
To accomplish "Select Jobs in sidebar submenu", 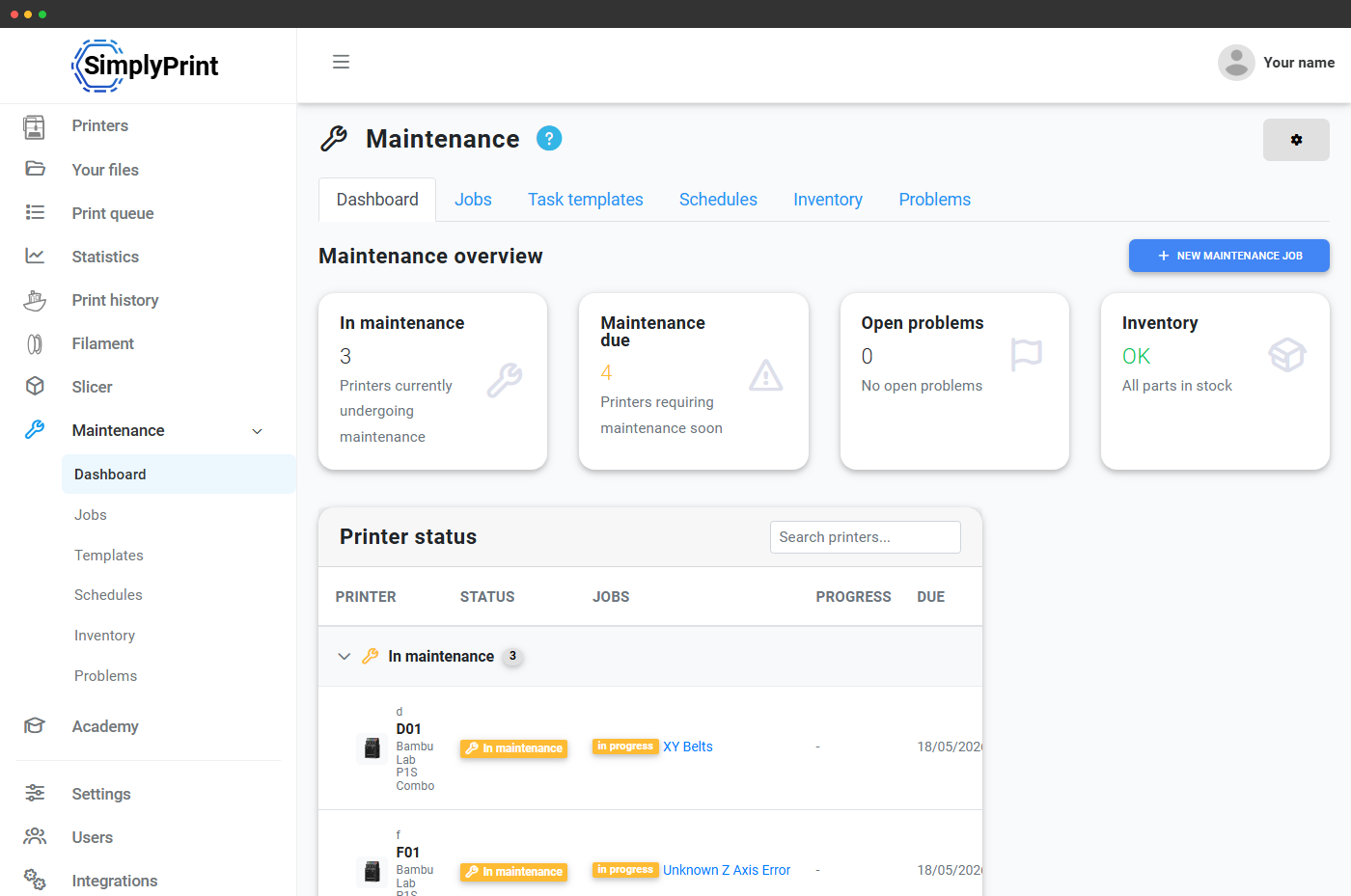I will (x=91, y=515).
